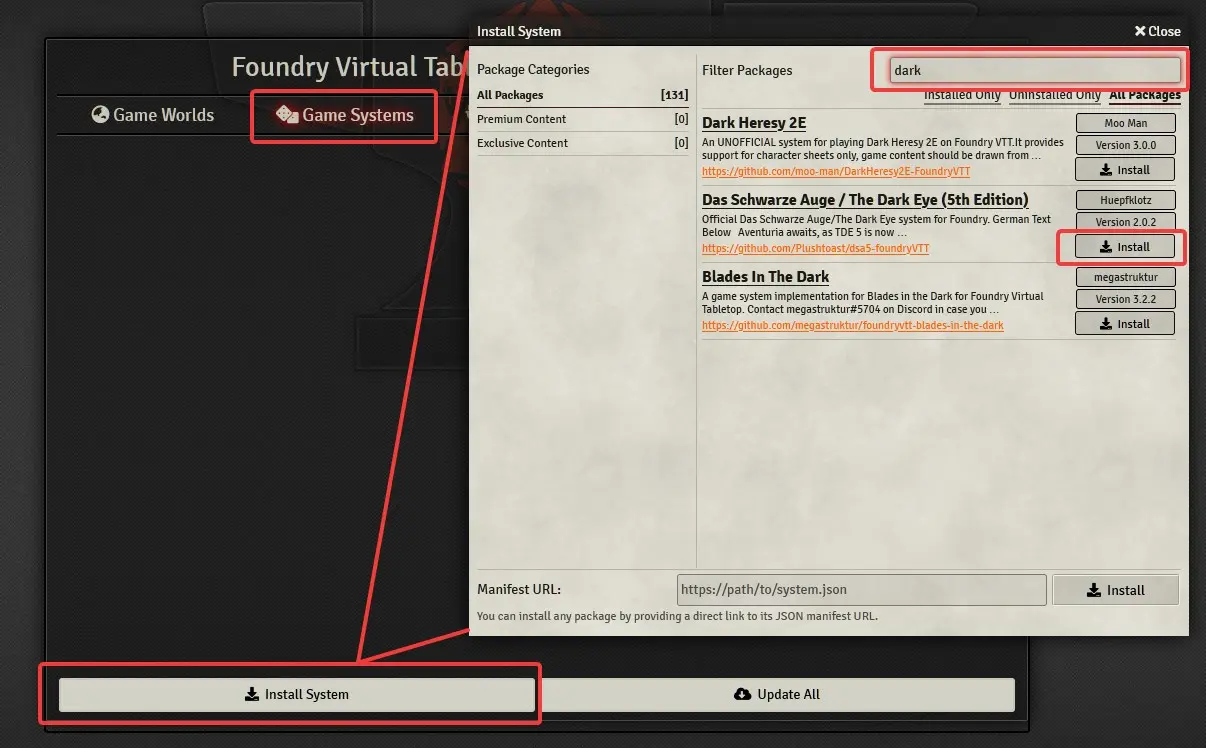Close the Install System dialog
The height and width of the screenshot is (748, 1206).
[1157, 31]
